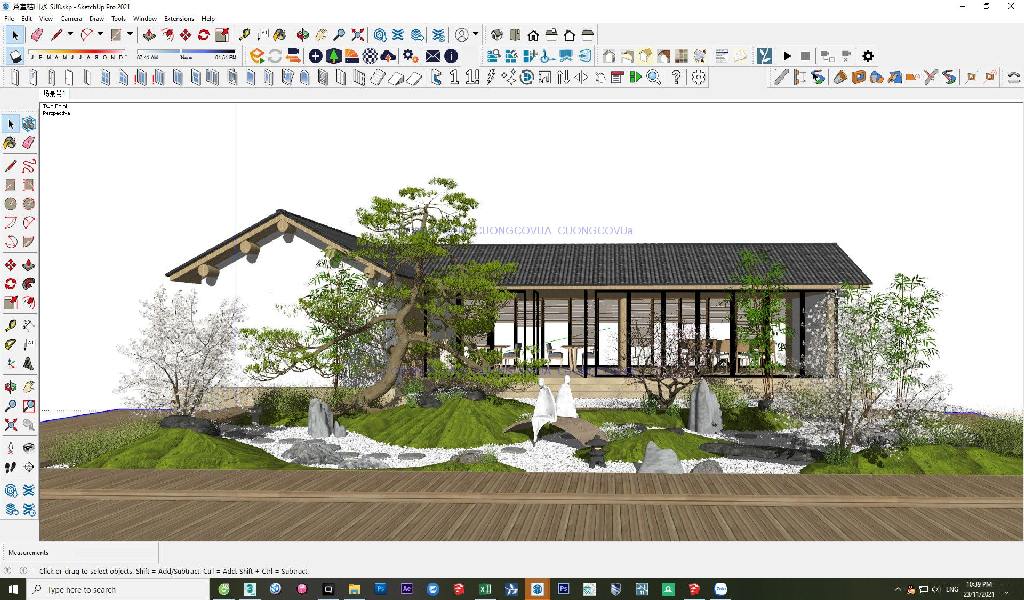This screenshot has width=1024, height=600.
Task: Open the user account dropdown arrow
Action: click(475, 34)
